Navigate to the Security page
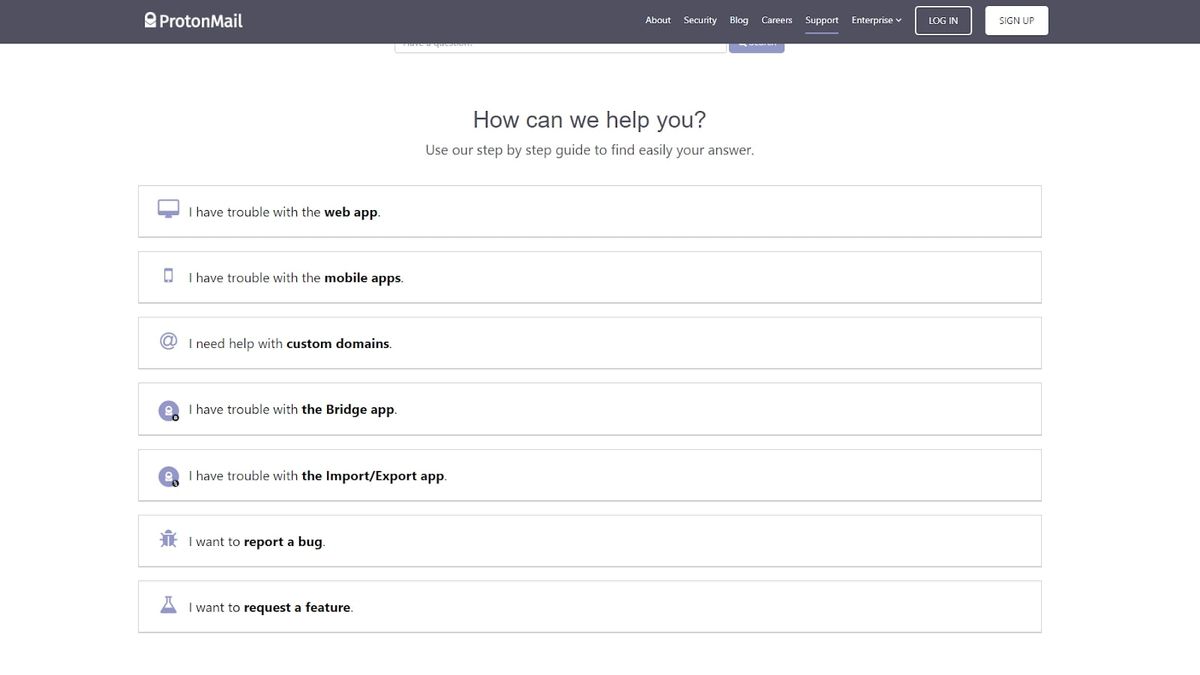The height and width of the screenshot is (675, 1200). click(x=699, y=19)
